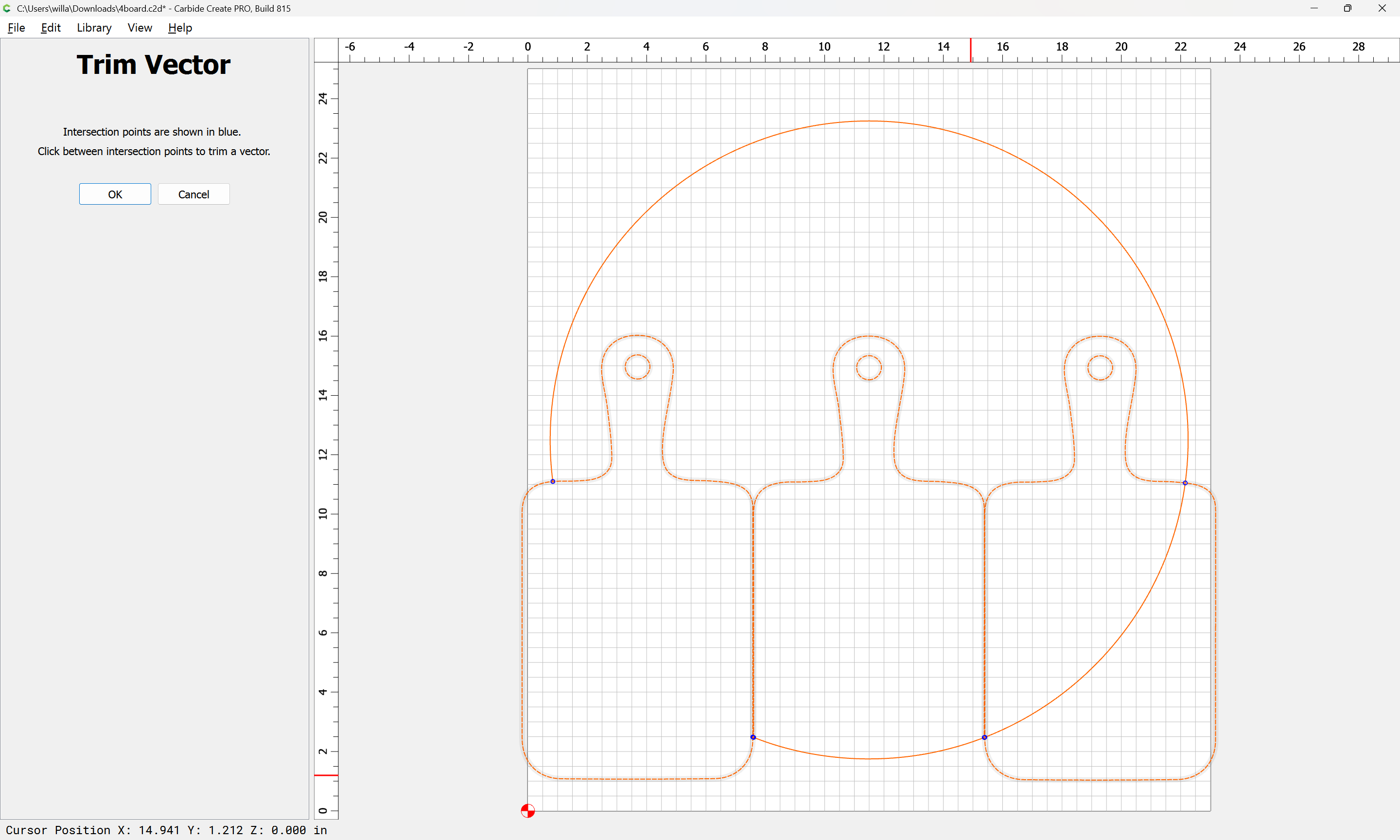Click the 'Intersection points are shown in blue.' text
The image size is (1400, 840).
pyautogui.click(x=152, y=132)
